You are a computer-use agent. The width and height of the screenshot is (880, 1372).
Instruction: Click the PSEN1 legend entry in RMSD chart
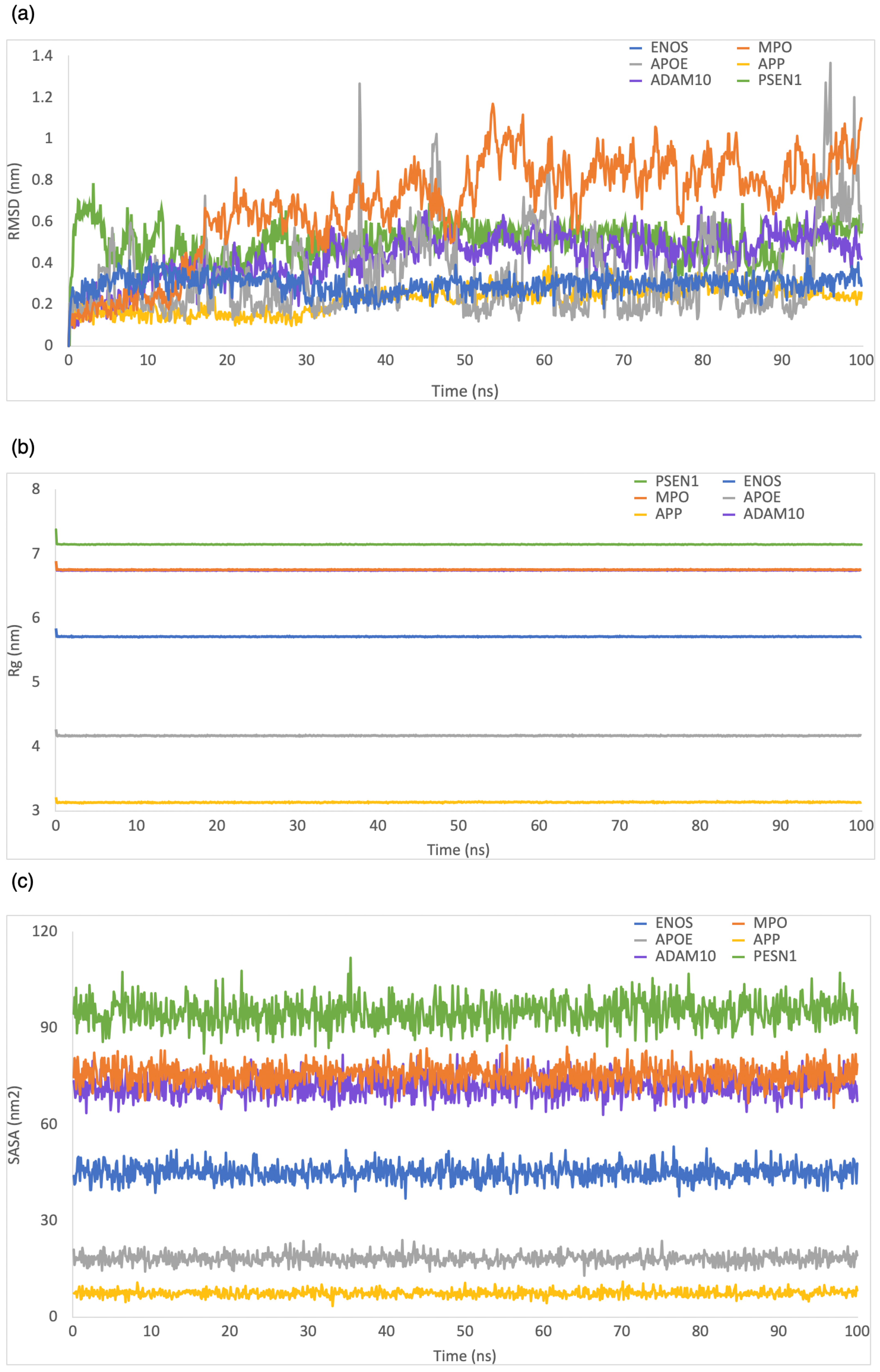[779, 80]
